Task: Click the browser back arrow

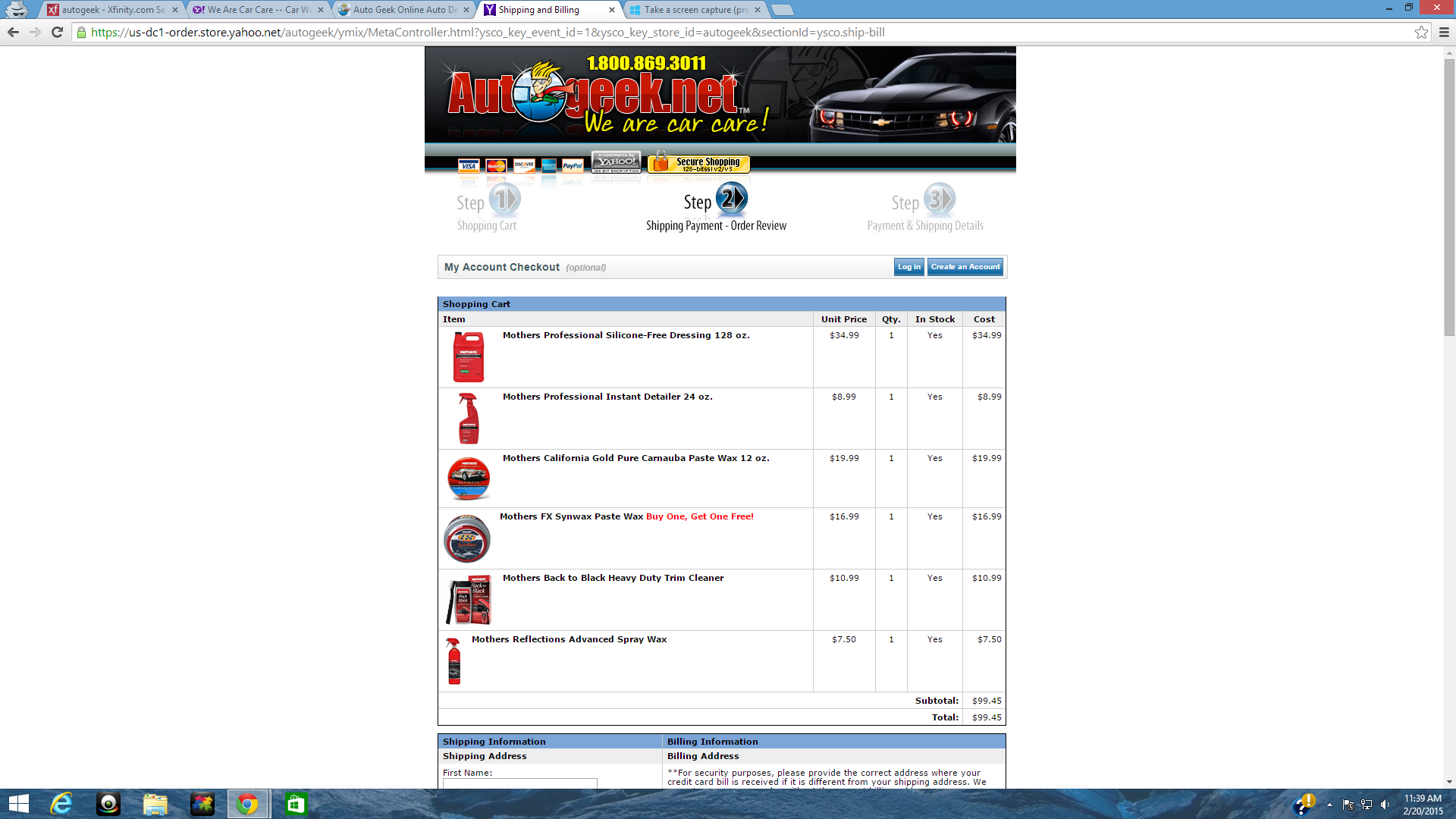Action: click(13, 32)
